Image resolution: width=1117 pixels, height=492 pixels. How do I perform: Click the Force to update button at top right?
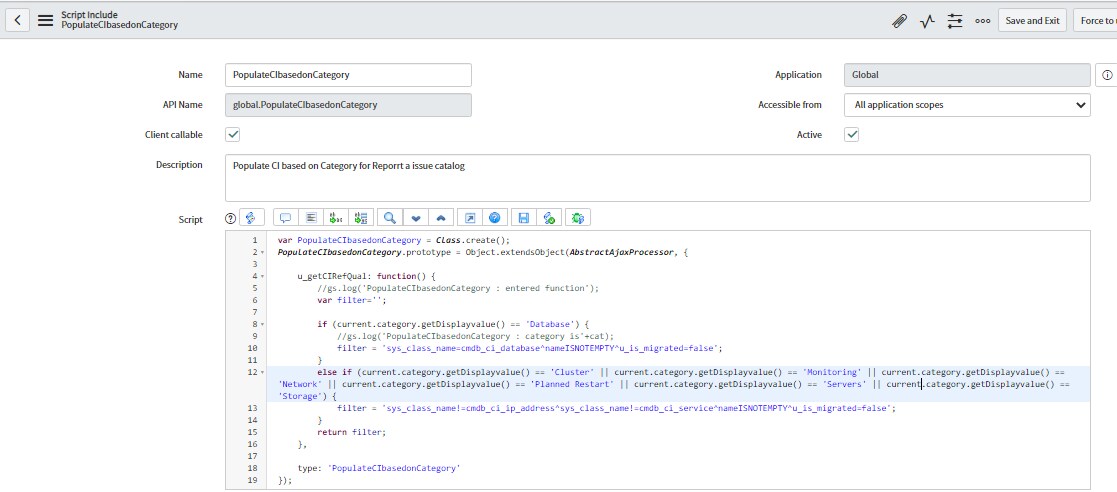pyautogui.click(x=1096, y=21)
